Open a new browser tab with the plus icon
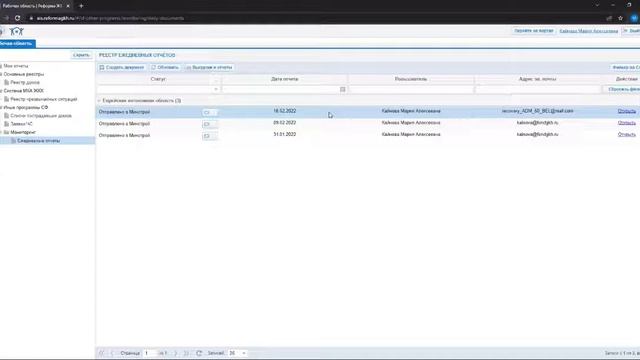The width and height of the screenshot is (640, 360). point(81,6)
